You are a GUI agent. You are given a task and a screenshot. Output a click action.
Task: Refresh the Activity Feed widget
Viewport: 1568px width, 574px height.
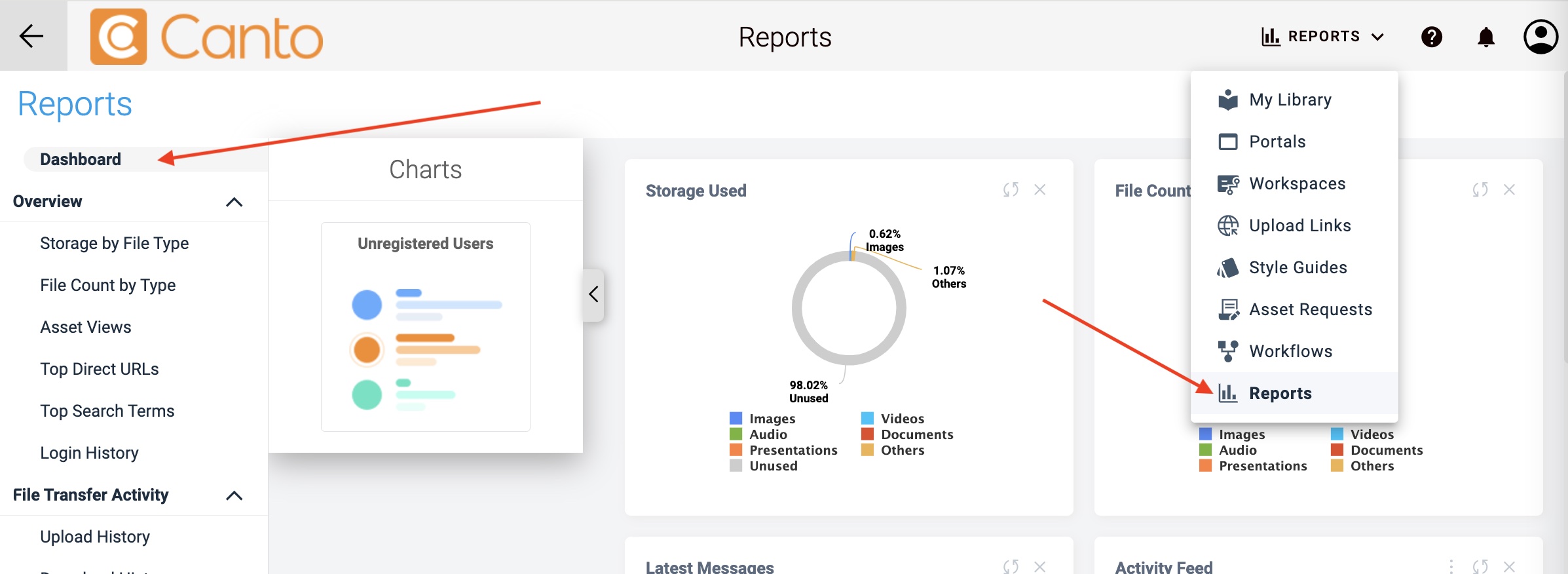[x=1480, y=567]
